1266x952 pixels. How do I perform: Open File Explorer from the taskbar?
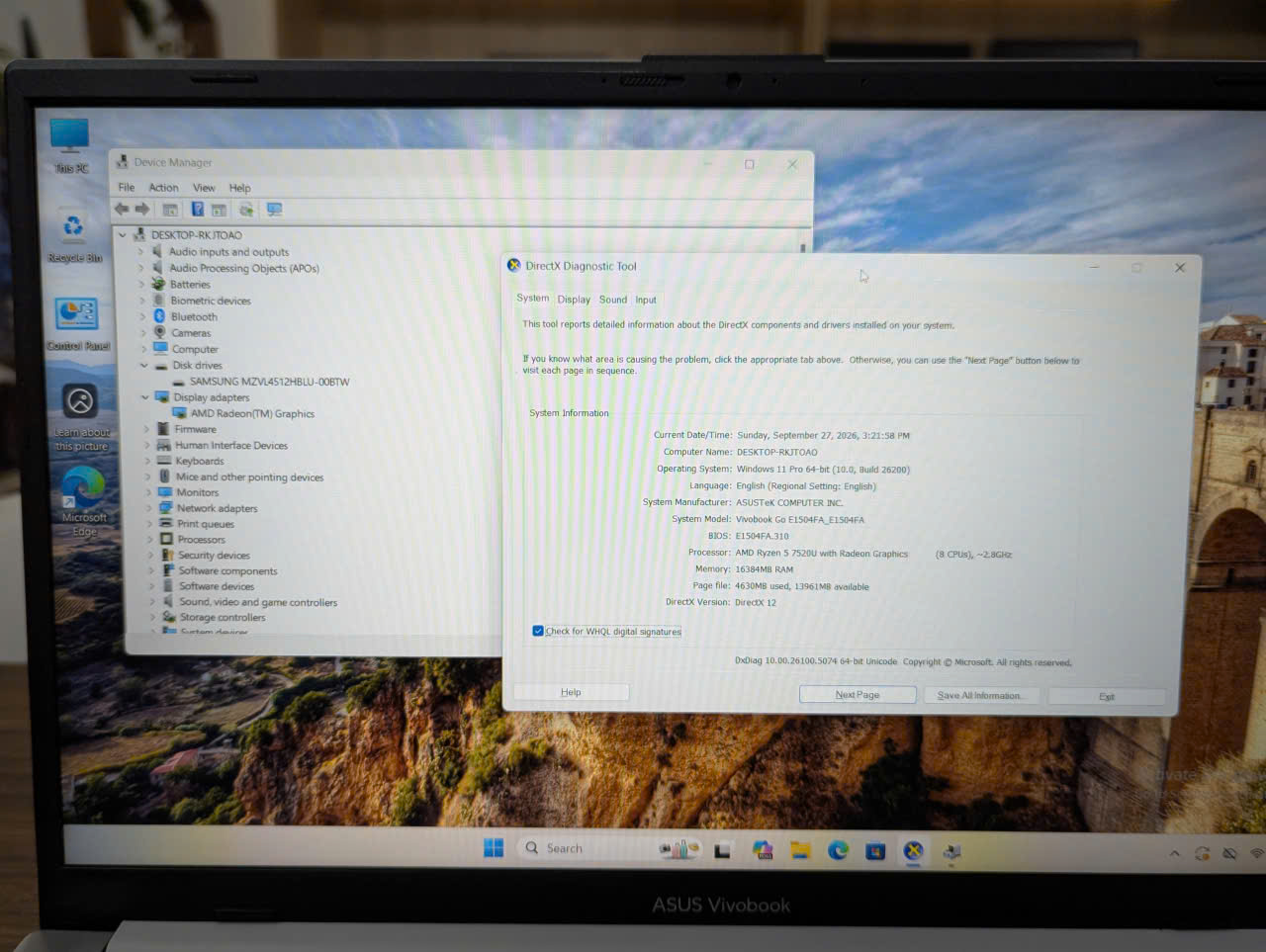tap(800, 850)
